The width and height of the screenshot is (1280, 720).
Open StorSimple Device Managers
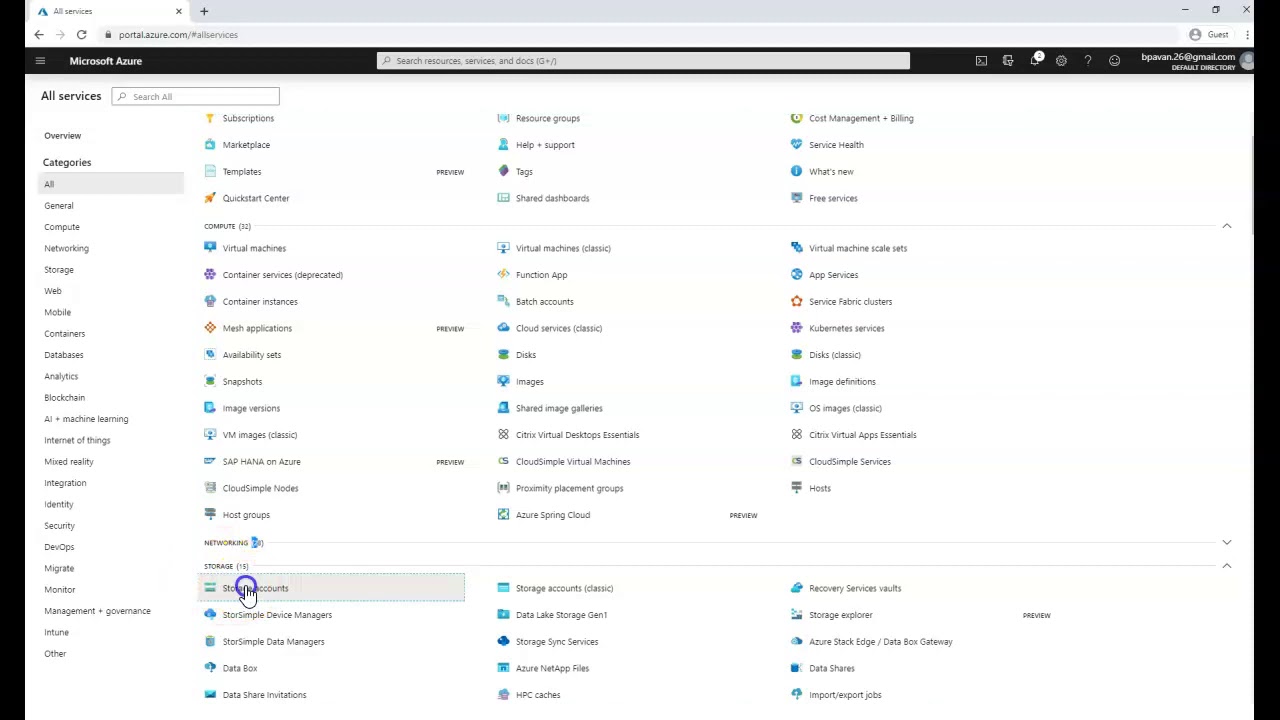(277, 615)
